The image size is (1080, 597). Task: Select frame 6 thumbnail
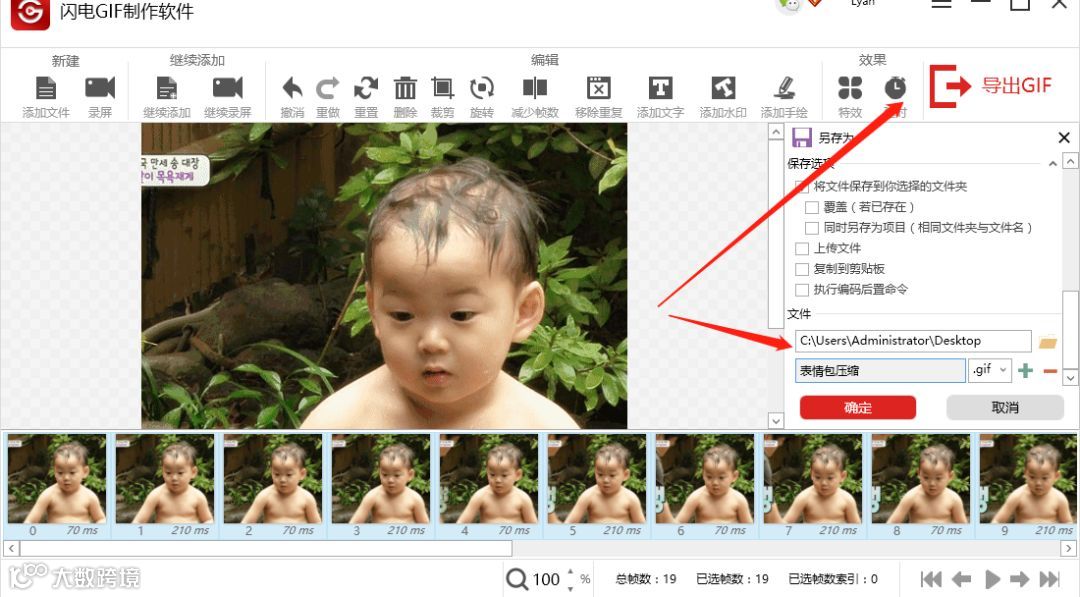click(705, 485)
